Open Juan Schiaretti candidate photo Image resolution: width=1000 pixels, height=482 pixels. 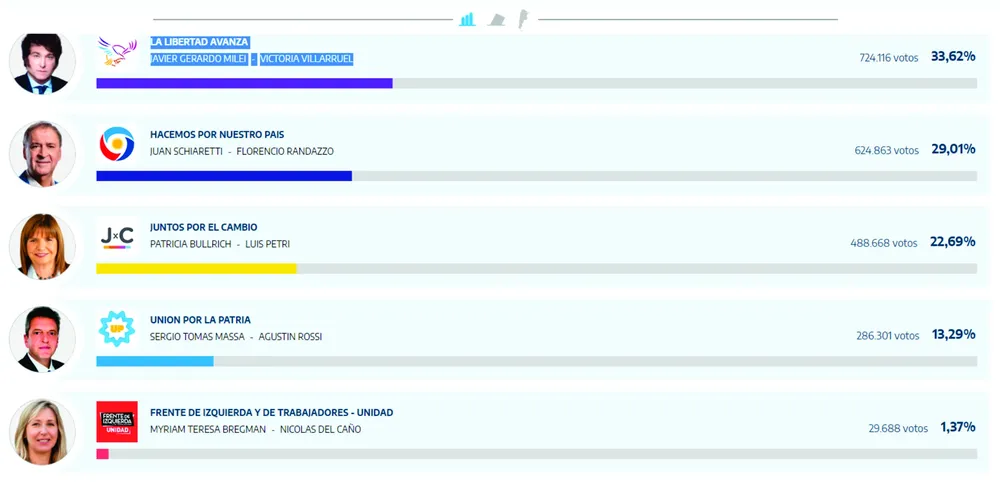coord(42,154)
